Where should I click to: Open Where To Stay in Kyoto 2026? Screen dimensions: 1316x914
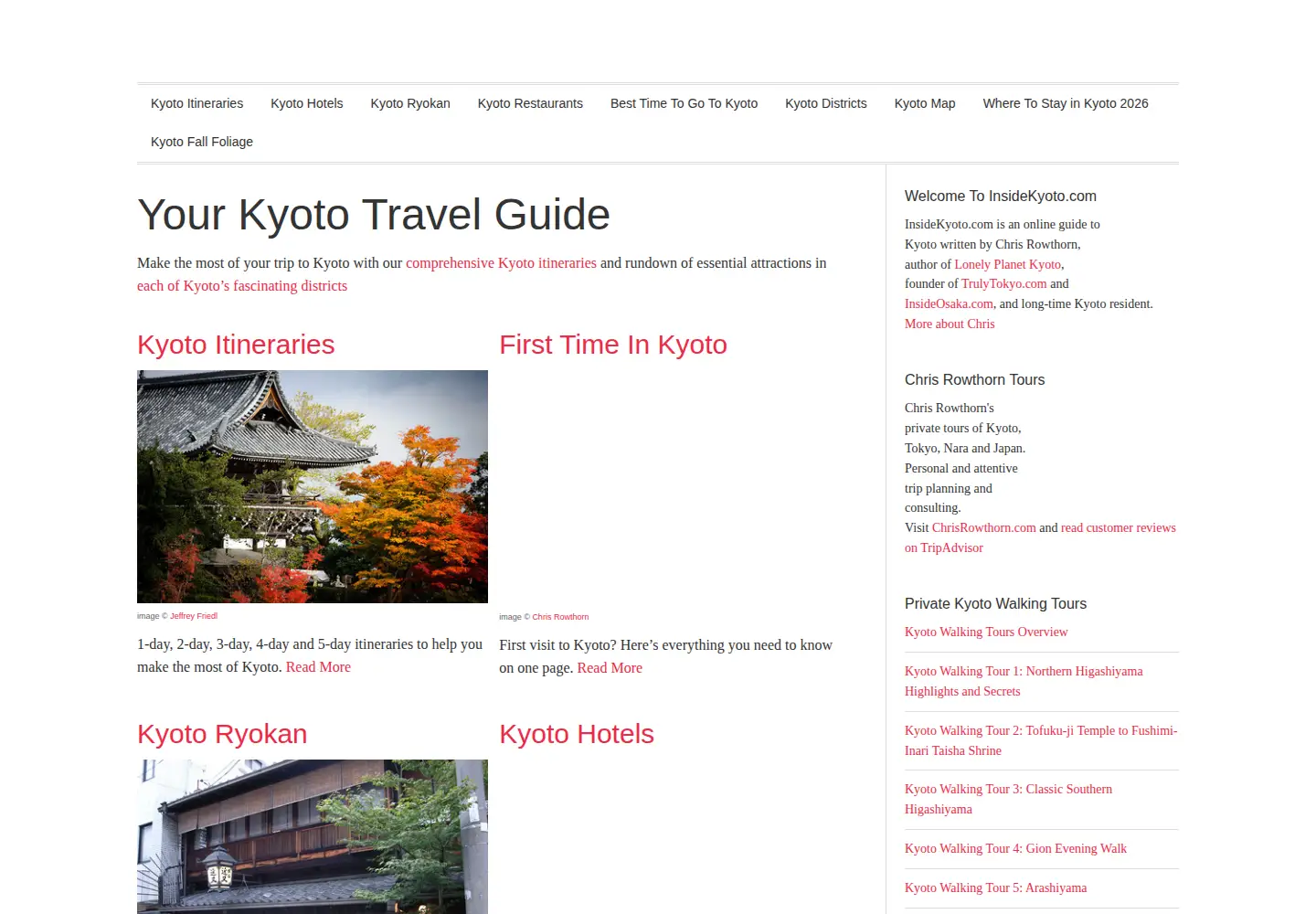point(1066,103)
